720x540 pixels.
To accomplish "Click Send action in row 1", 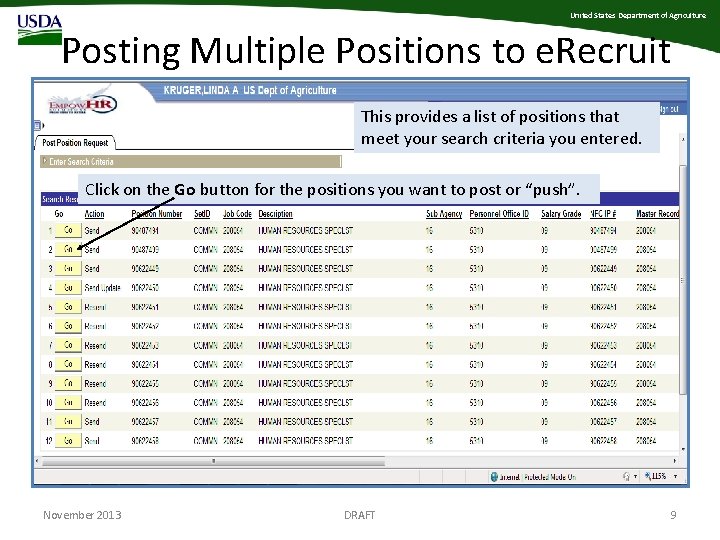I will (x=92, y=231).
